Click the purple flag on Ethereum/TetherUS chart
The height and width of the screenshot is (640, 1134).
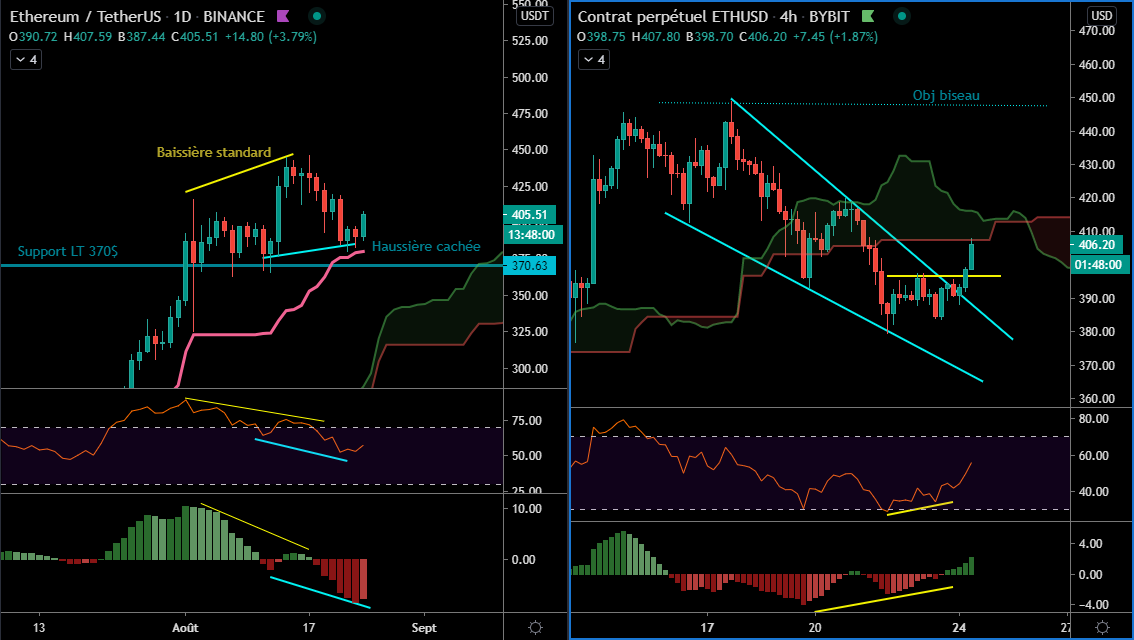(283, 17)
